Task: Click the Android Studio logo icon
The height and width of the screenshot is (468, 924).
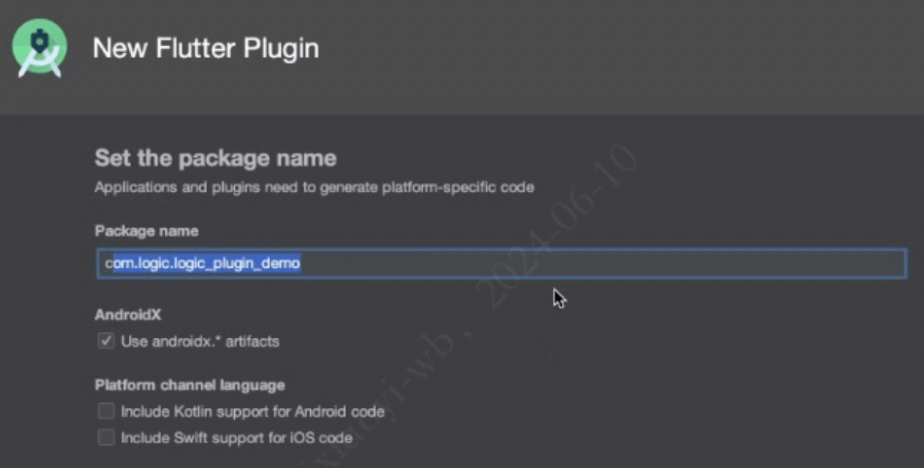Action: 40,48
